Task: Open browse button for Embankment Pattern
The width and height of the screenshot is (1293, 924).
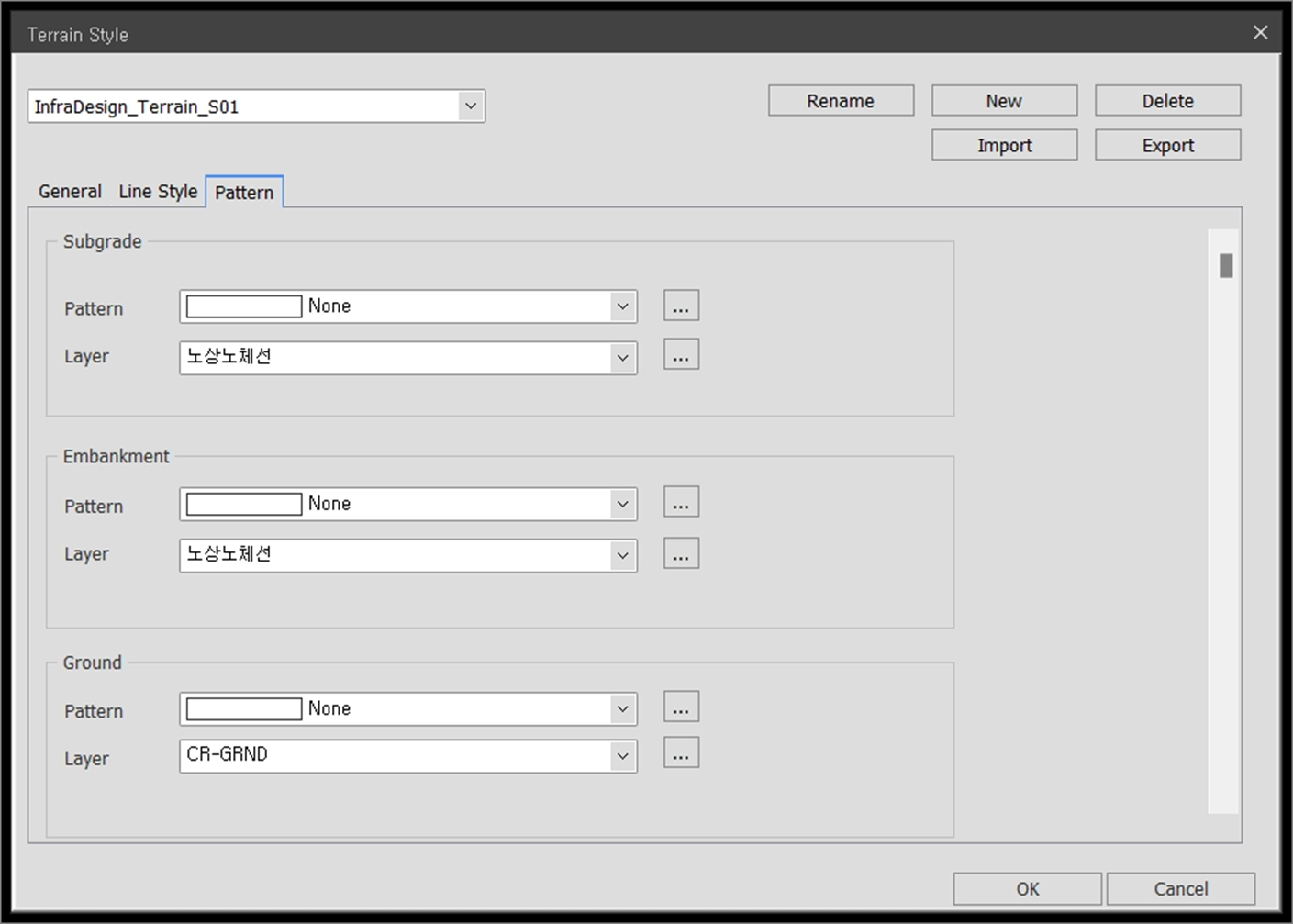Action: (681, 502)
